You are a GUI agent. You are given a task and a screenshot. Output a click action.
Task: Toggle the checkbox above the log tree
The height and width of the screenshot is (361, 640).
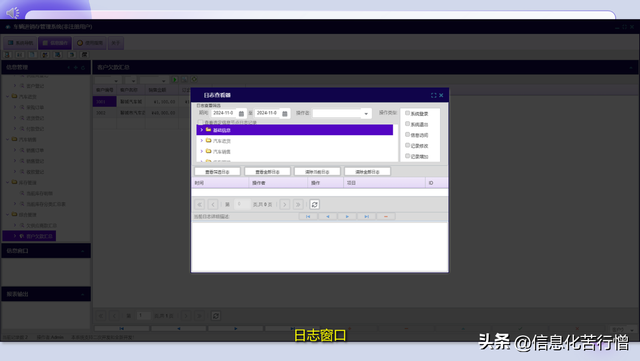pos(200,122)
